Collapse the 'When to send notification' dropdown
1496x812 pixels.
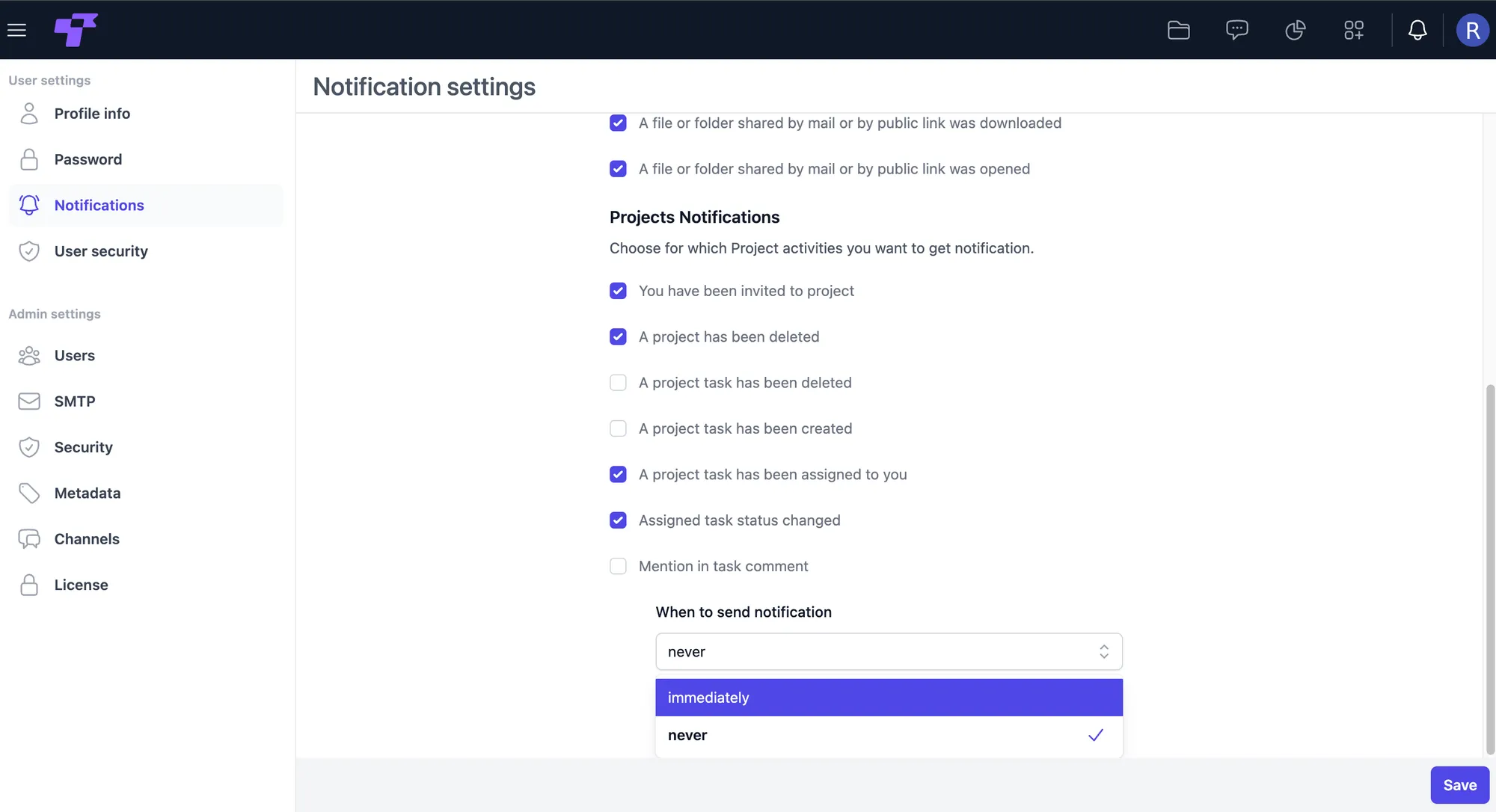click(x=889, y=652)
